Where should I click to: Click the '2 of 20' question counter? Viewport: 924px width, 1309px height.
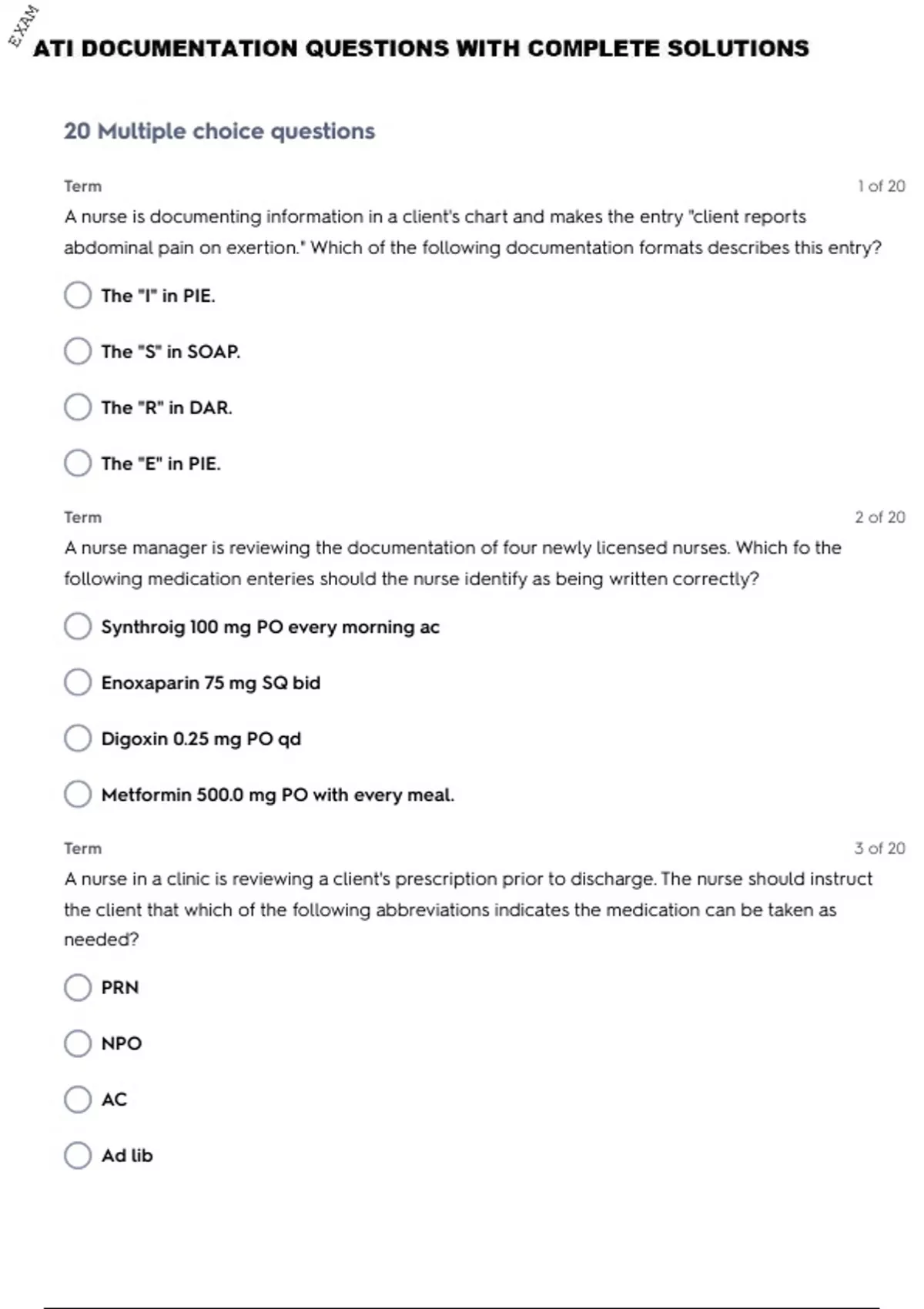pos(879,517)
